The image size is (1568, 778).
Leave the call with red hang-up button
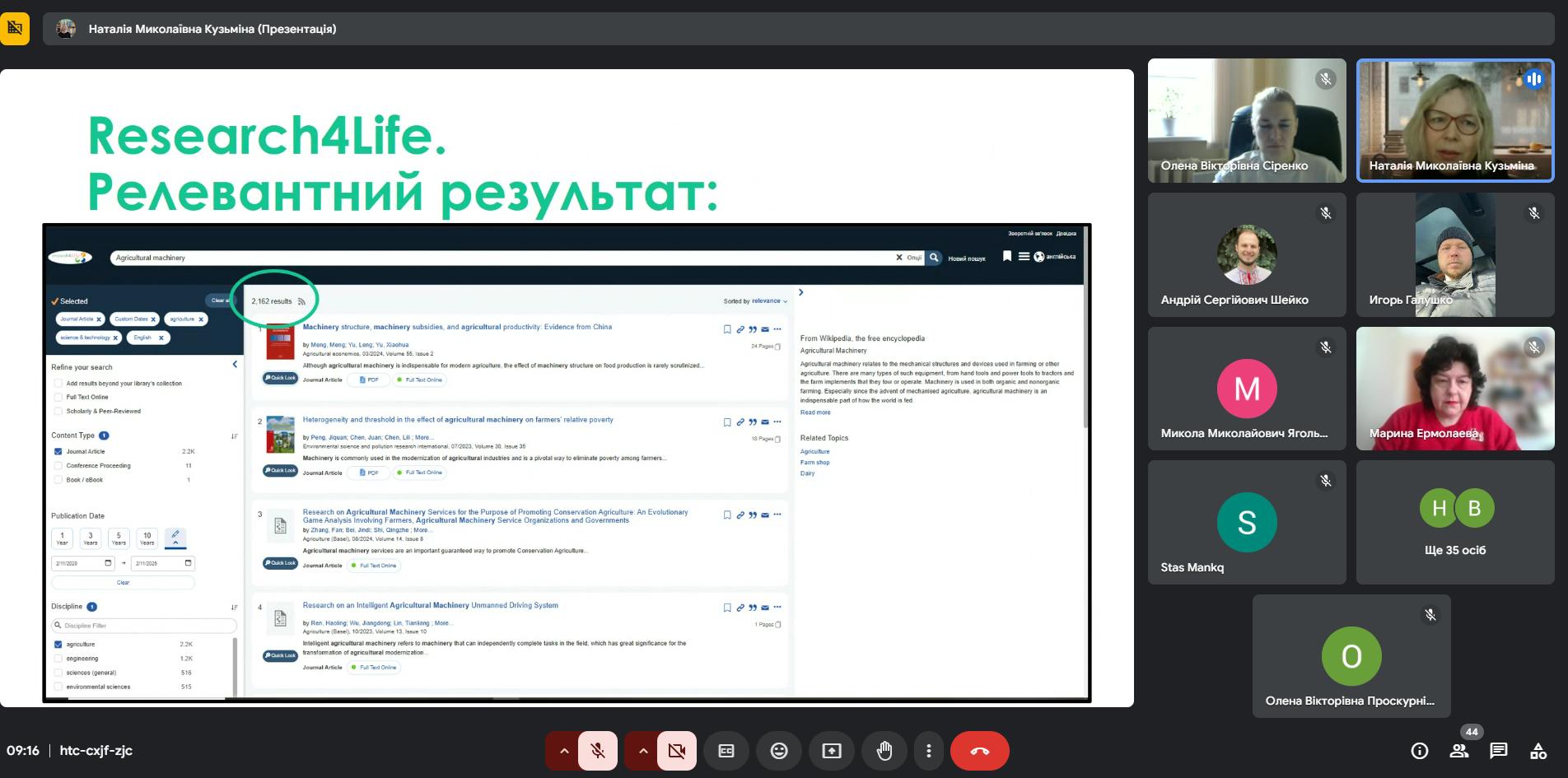point(980,751)
